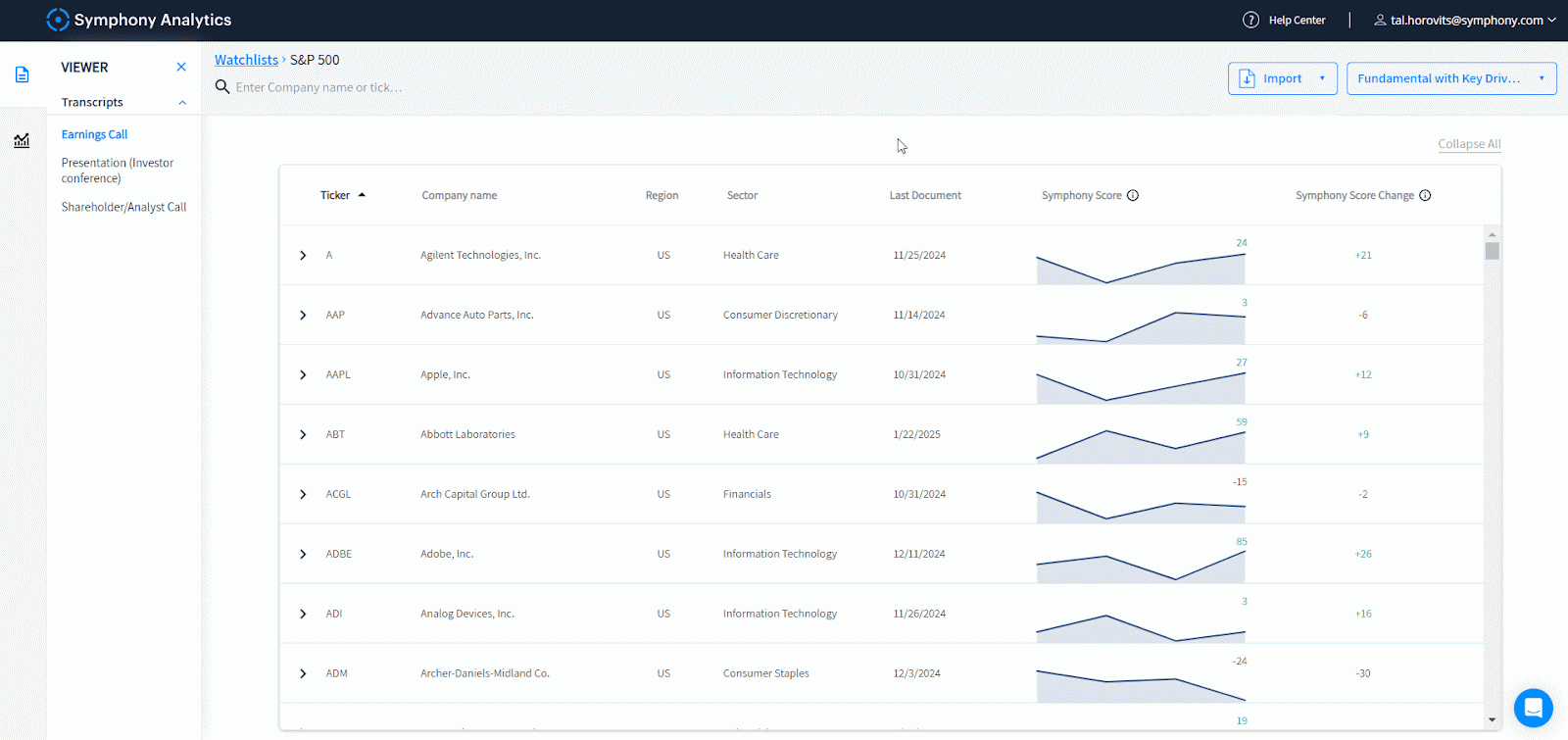Viewport: 1568px width, 740px height.
Task: Expand the ADI row chevron
Action: (x=303, y=614)
